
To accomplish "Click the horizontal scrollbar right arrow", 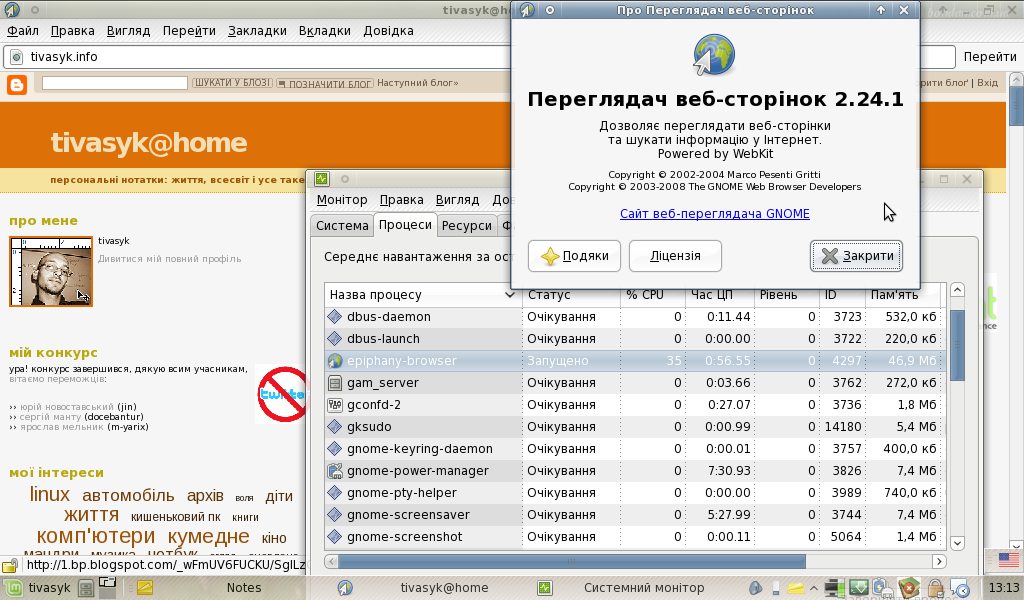I will pyautogui.click(x=939, y=561).
